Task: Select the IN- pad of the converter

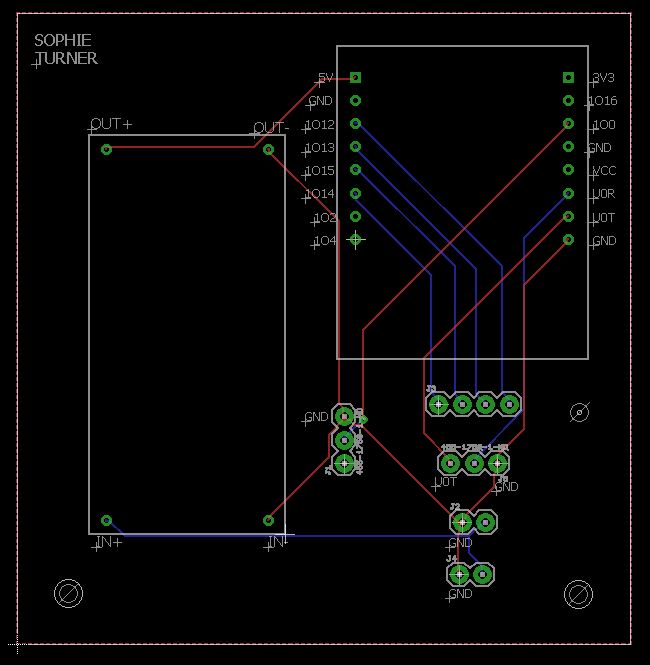Action: pyautogui.click(x=268, y=520)
